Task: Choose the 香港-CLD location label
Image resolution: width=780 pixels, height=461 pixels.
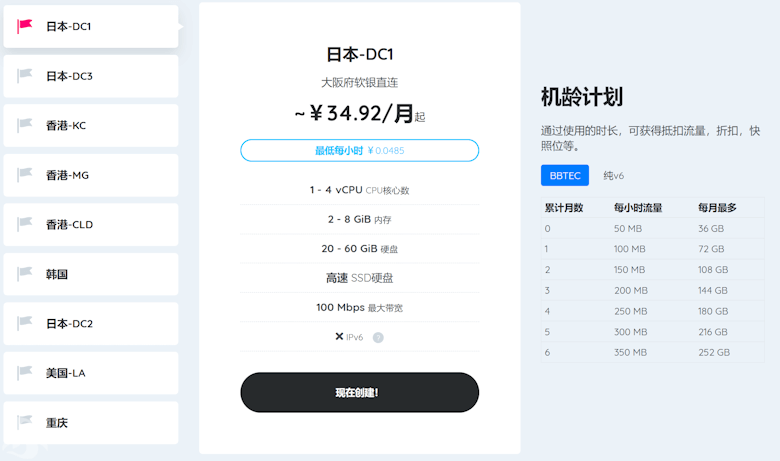Action: 69,225
